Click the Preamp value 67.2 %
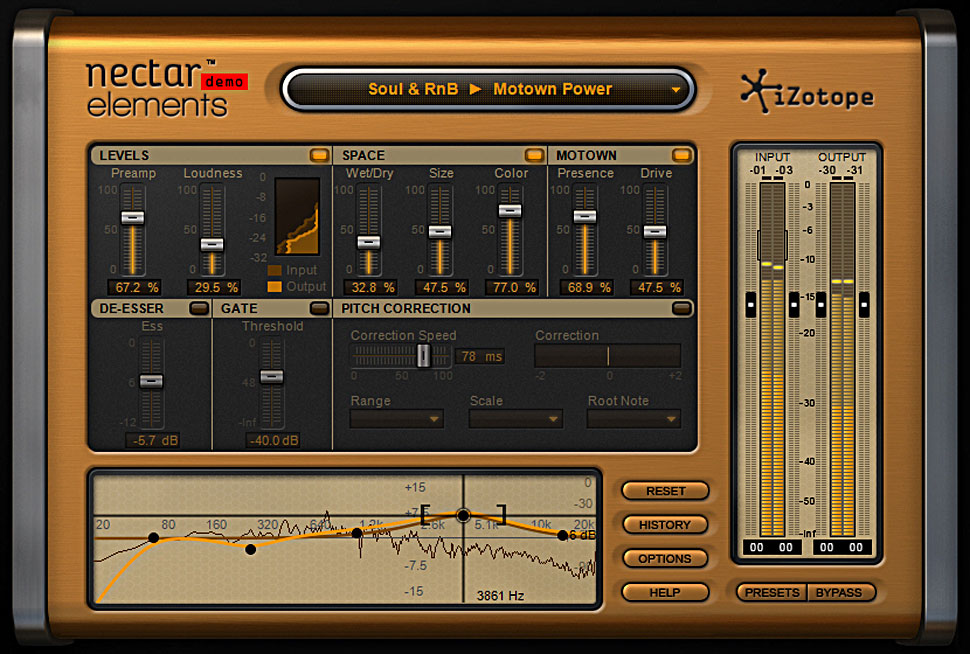This screenshot has width=970, height=654. tap(134, 288)
